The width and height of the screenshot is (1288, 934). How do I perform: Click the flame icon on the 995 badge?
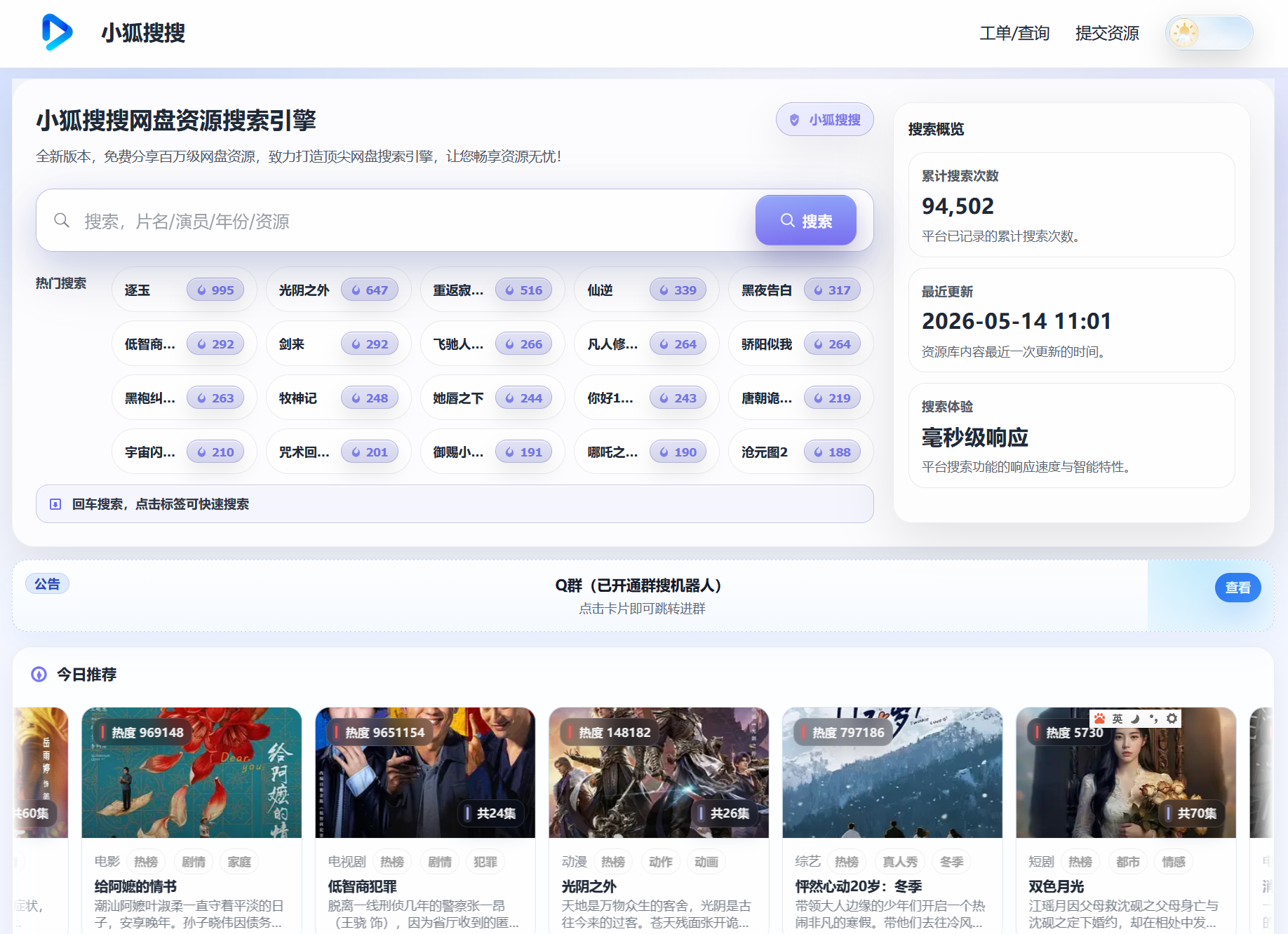point(202,290)
